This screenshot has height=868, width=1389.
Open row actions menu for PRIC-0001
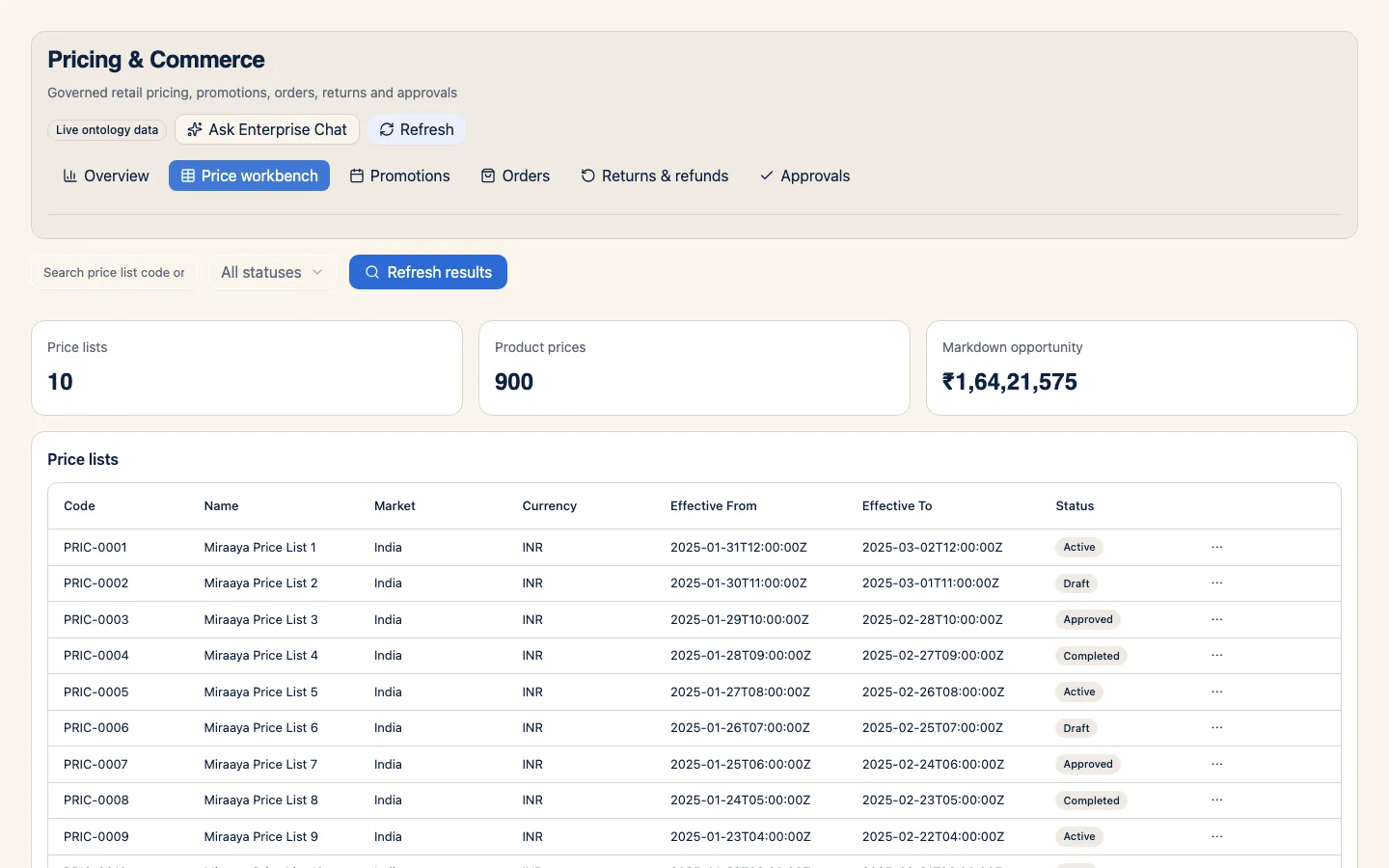(1217, 547)
